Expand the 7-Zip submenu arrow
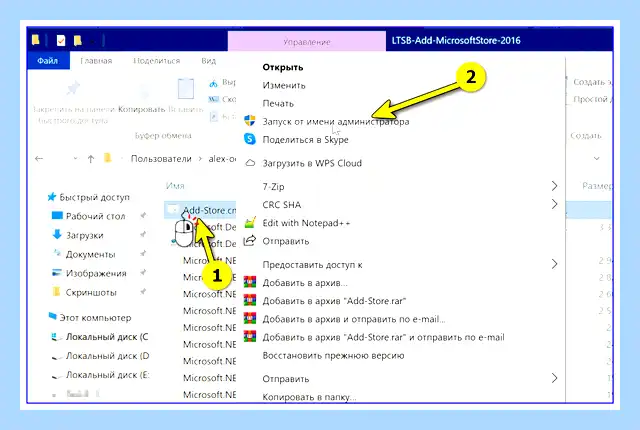 coord(554,186)
